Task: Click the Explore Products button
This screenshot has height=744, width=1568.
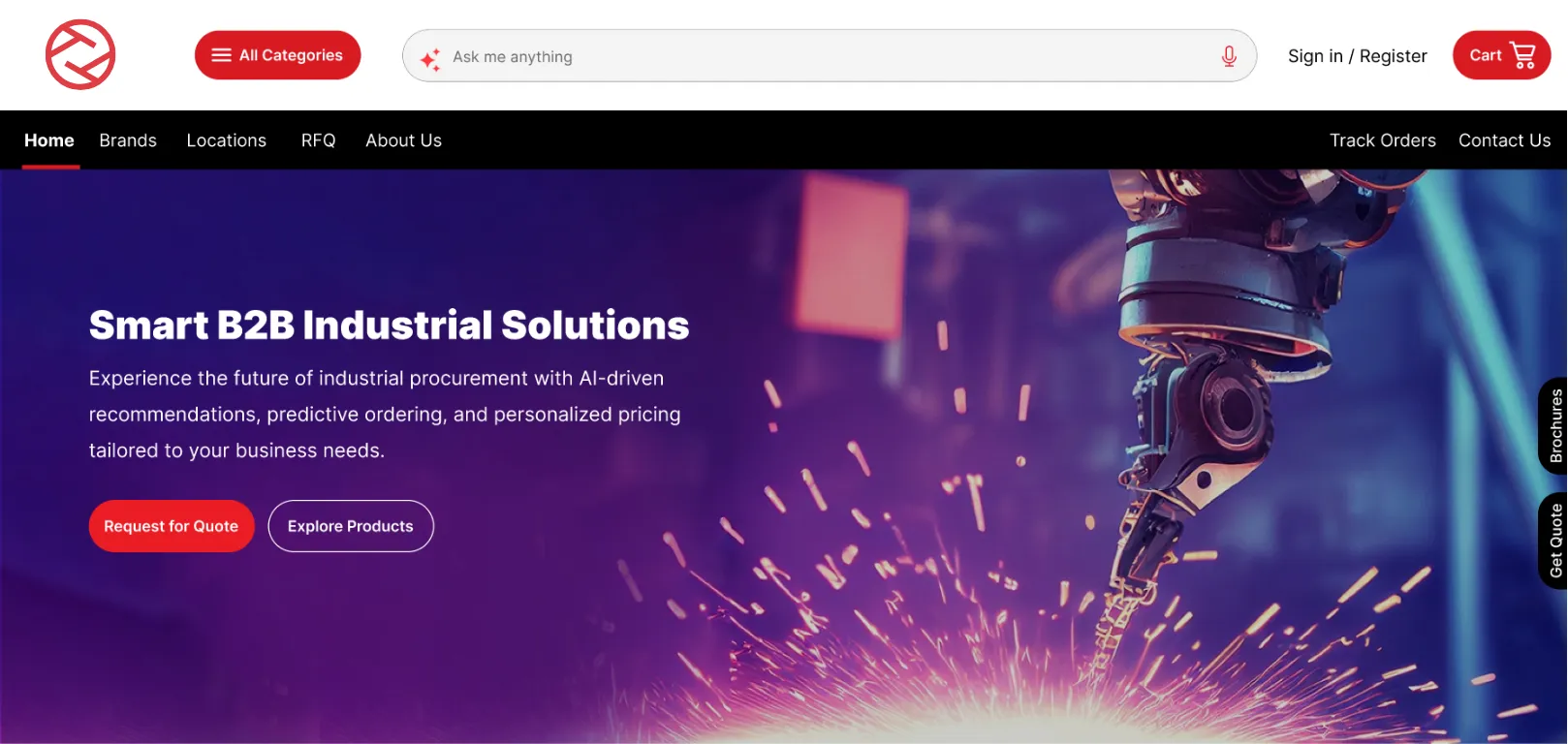Action: point(351,526)
